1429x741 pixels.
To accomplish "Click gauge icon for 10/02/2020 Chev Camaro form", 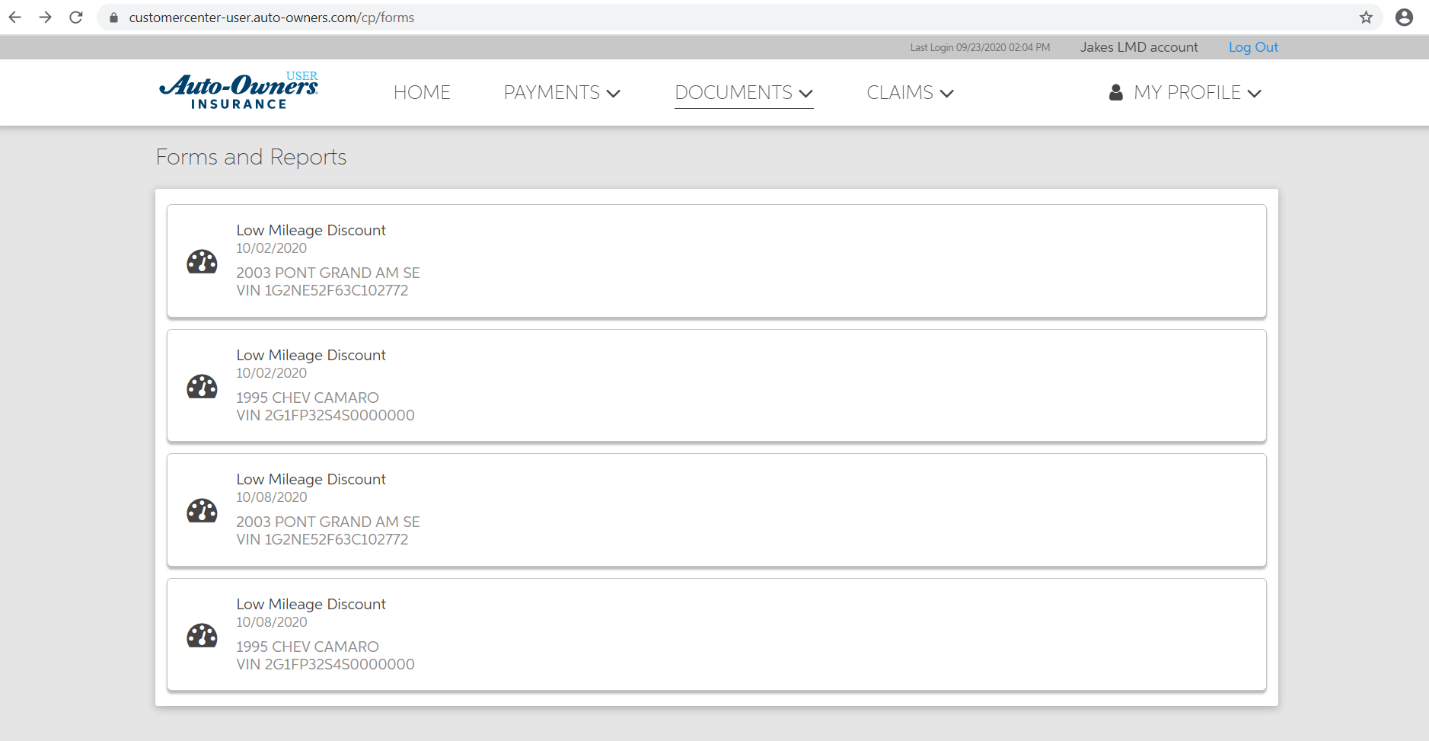I will click(x=202, y=387).
